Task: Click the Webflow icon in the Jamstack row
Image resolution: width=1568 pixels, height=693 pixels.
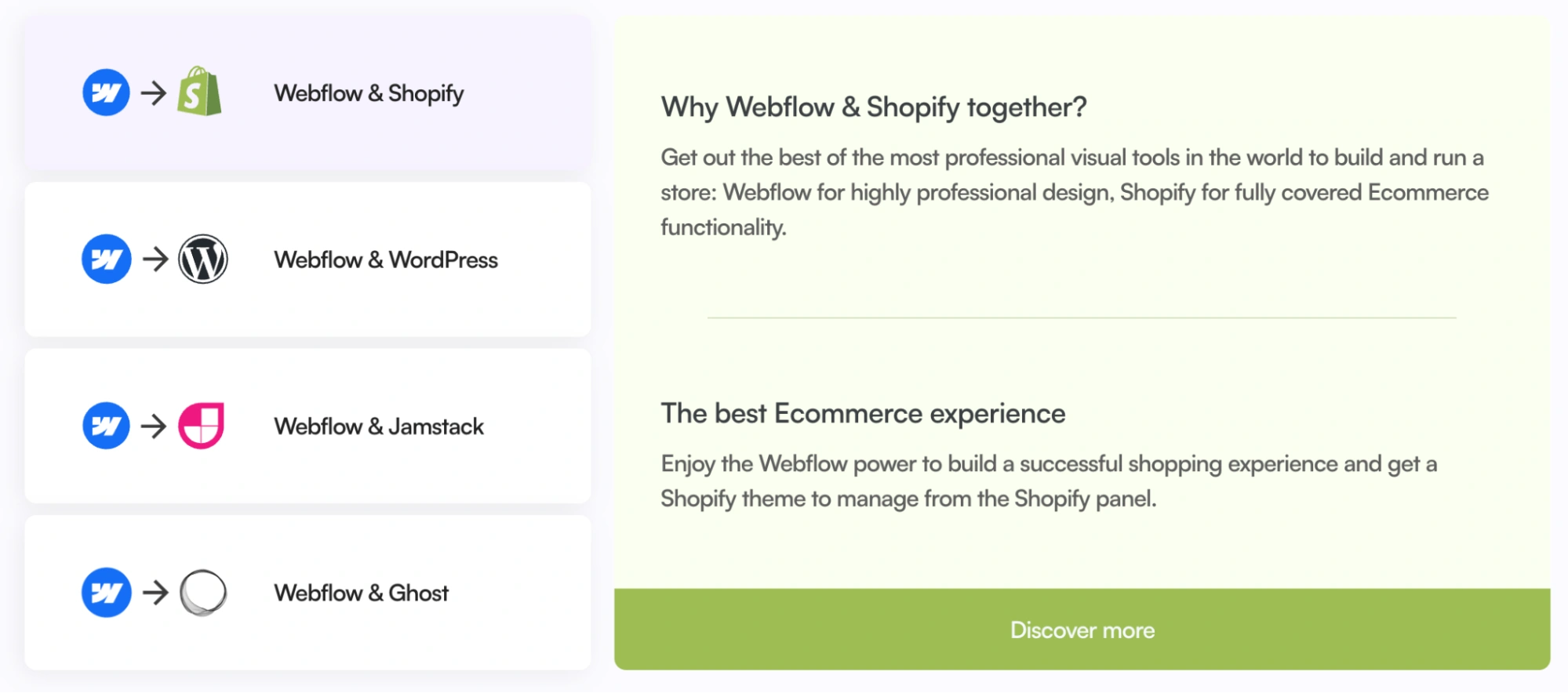Action: pos(106,426)
